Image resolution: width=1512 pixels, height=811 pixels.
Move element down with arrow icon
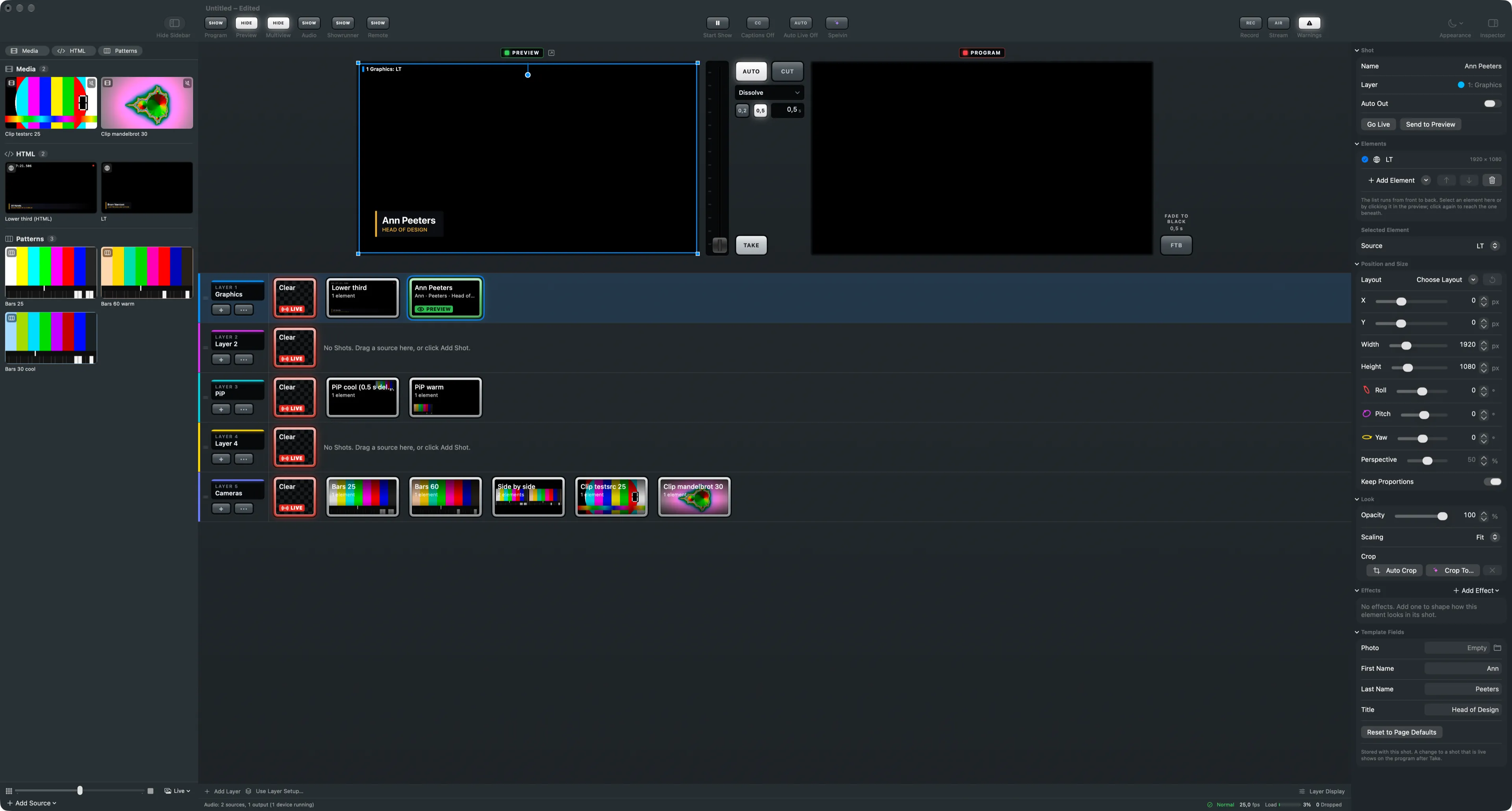click(x=1469, y=180)
